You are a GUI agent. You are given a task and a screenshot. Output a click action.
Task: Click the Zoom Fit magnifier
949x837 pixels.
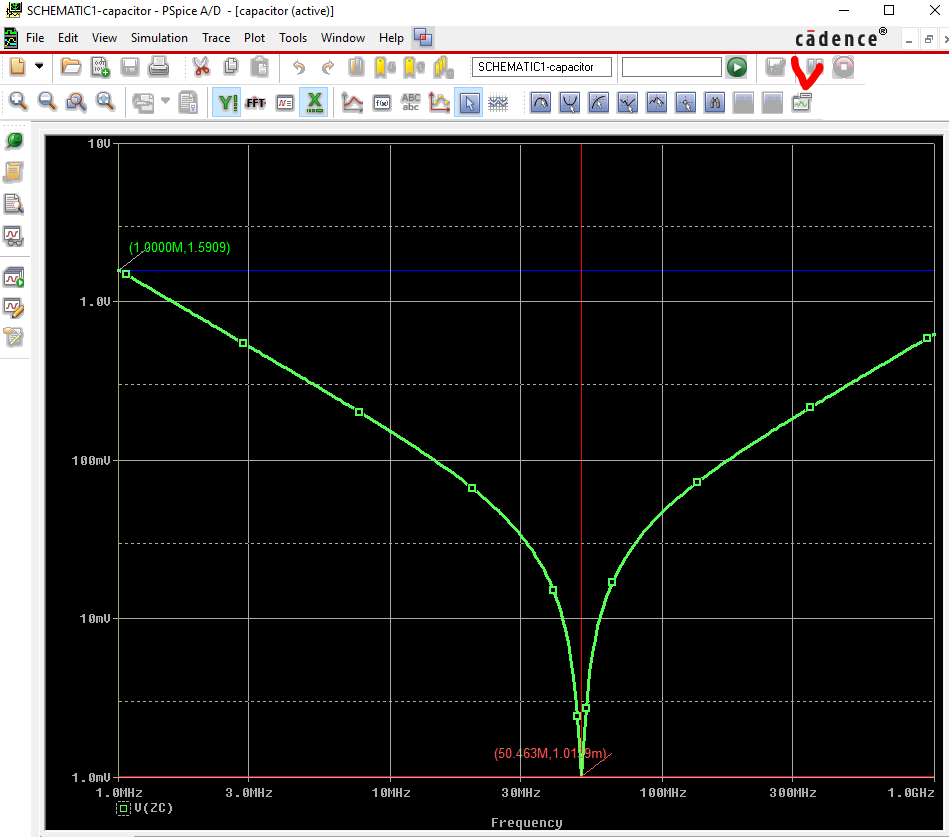tap(105, 102)
